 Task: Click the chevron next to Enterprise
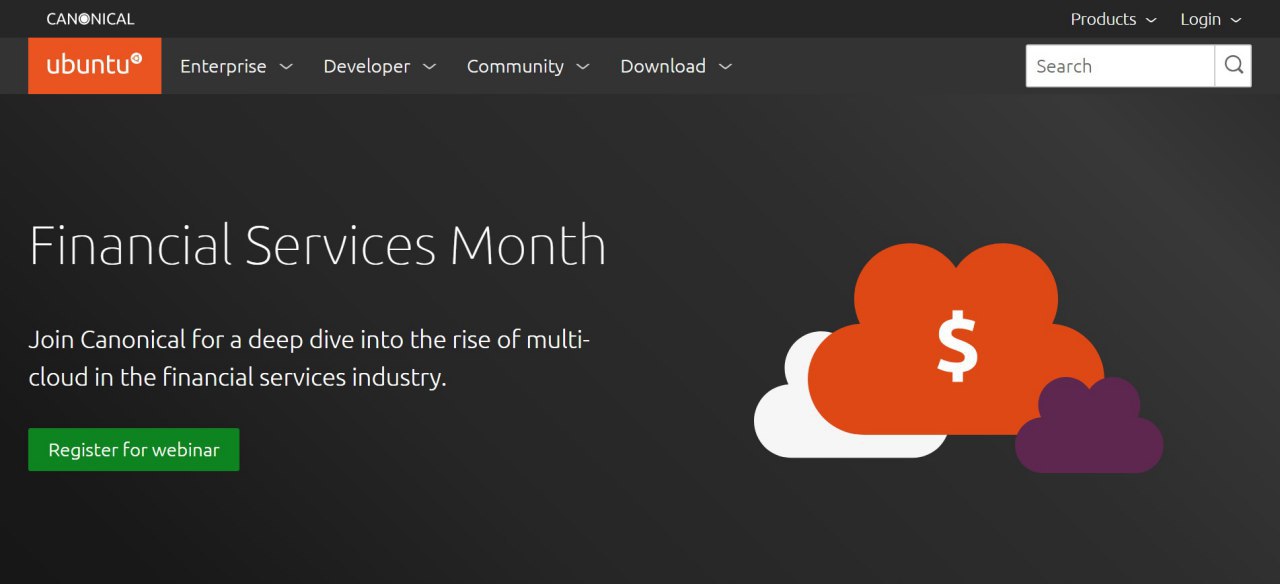pyautogui.click(x=286, y=67)
